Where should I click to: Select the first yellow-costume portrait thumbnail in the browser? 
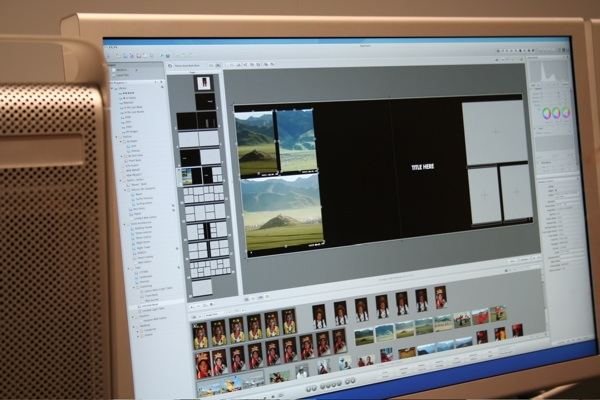click(201, 336)
